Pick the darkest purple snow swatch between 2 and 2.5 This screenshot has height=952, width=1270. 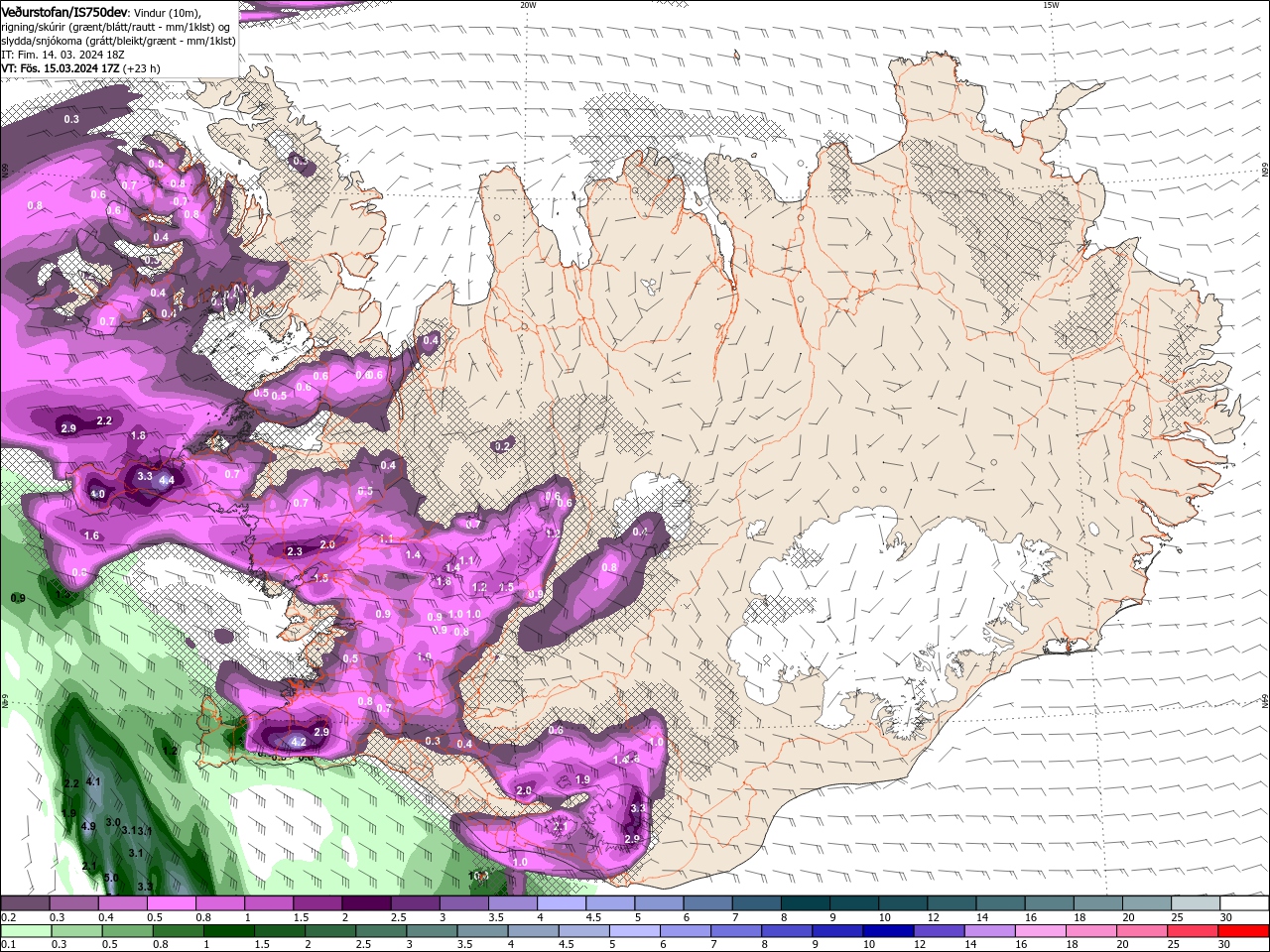point(366,904)
